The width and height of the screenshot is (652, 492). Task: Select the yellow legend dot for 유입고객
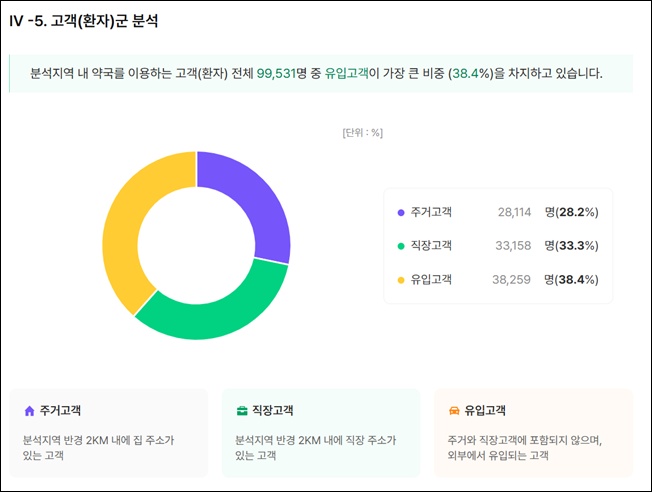(x=401, y=280)
